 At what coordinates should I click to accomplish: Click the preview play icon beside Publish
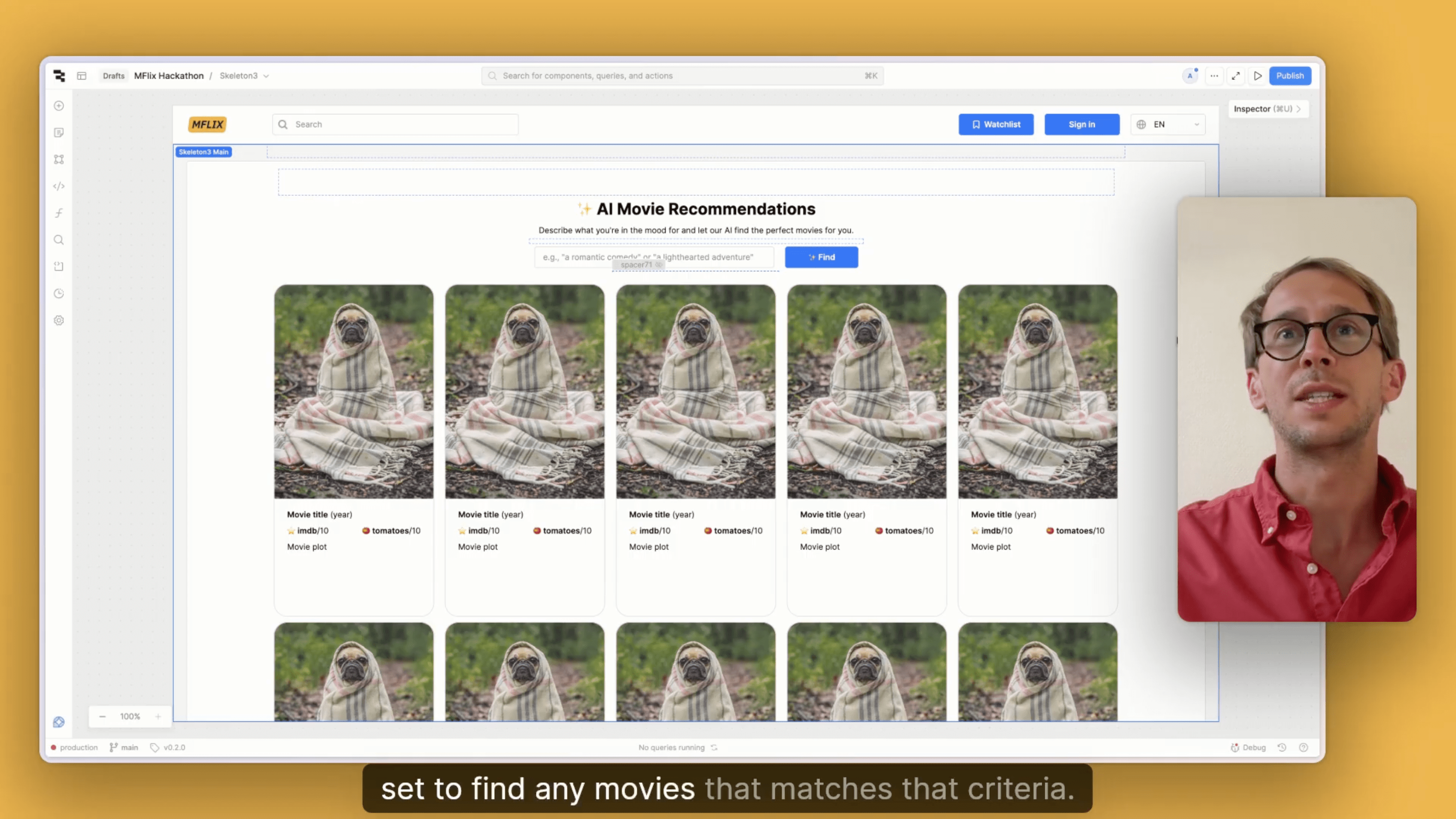pos(1258,76)
